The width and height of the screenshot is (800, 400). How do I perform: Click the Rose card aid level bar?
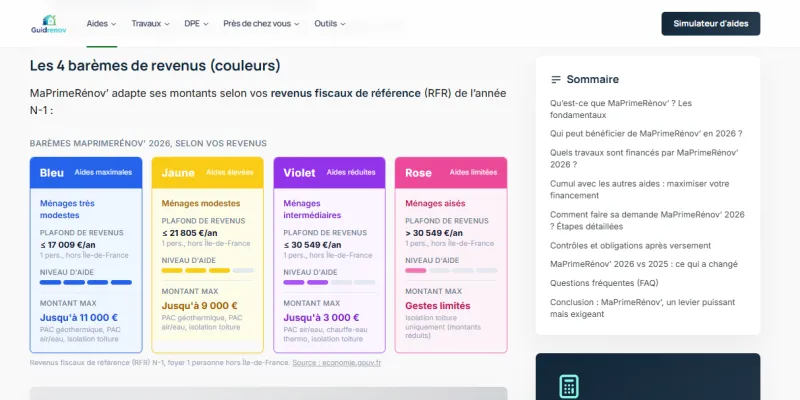451,270
